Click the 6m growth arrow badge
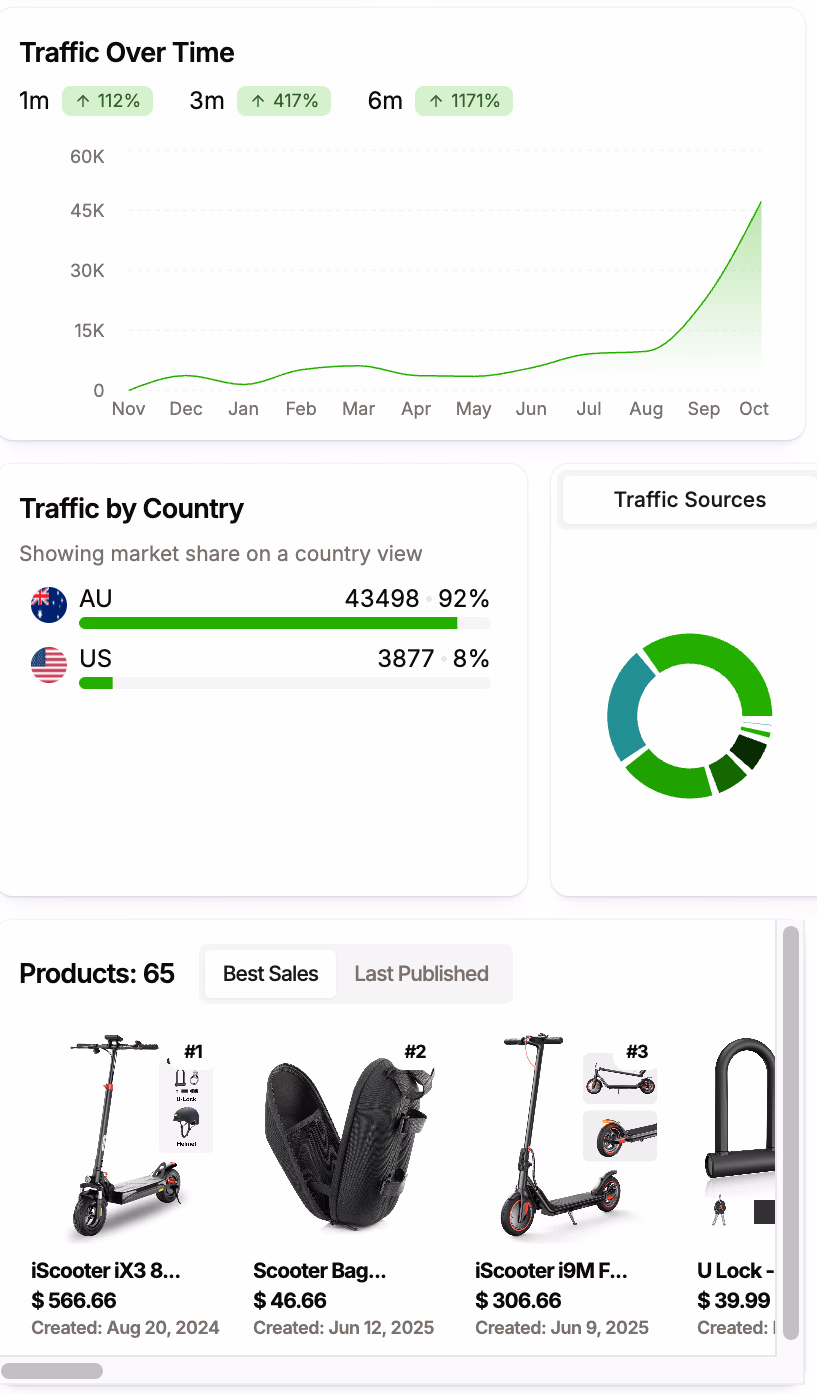Viewport: 817px width, 1394px height. (463, 101)
